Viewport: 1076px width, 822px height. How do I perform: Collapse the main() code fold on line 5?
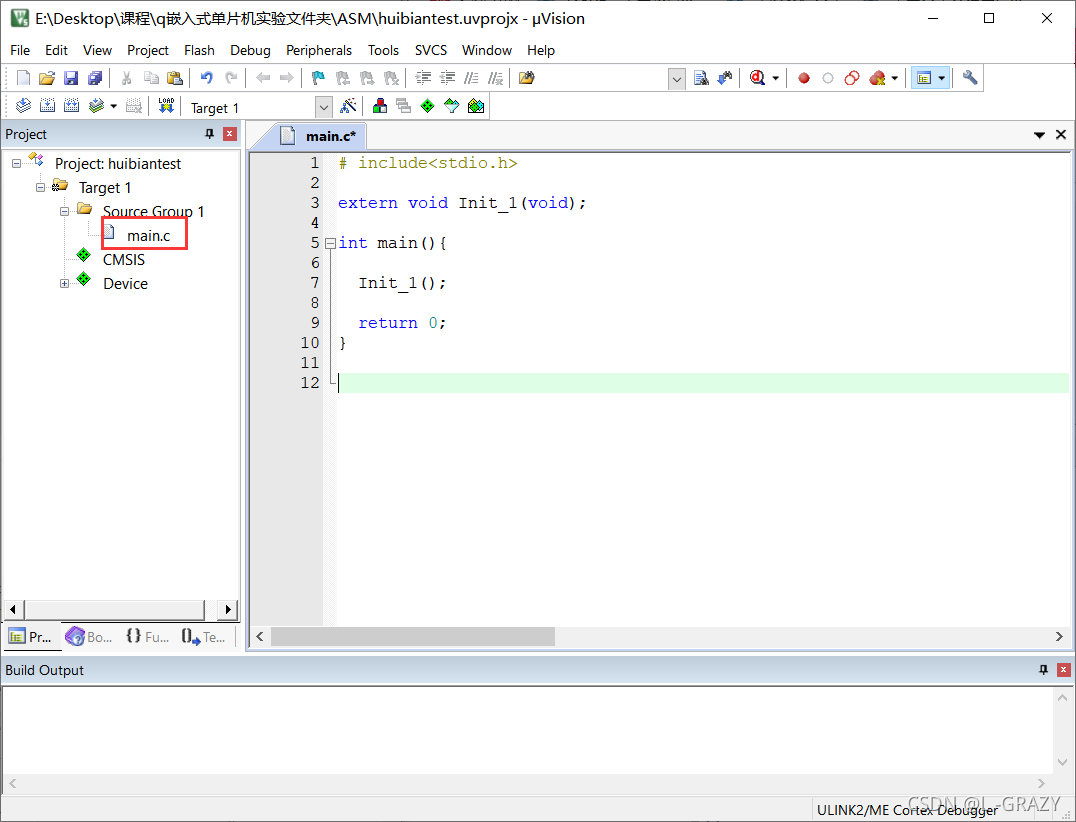330,243
